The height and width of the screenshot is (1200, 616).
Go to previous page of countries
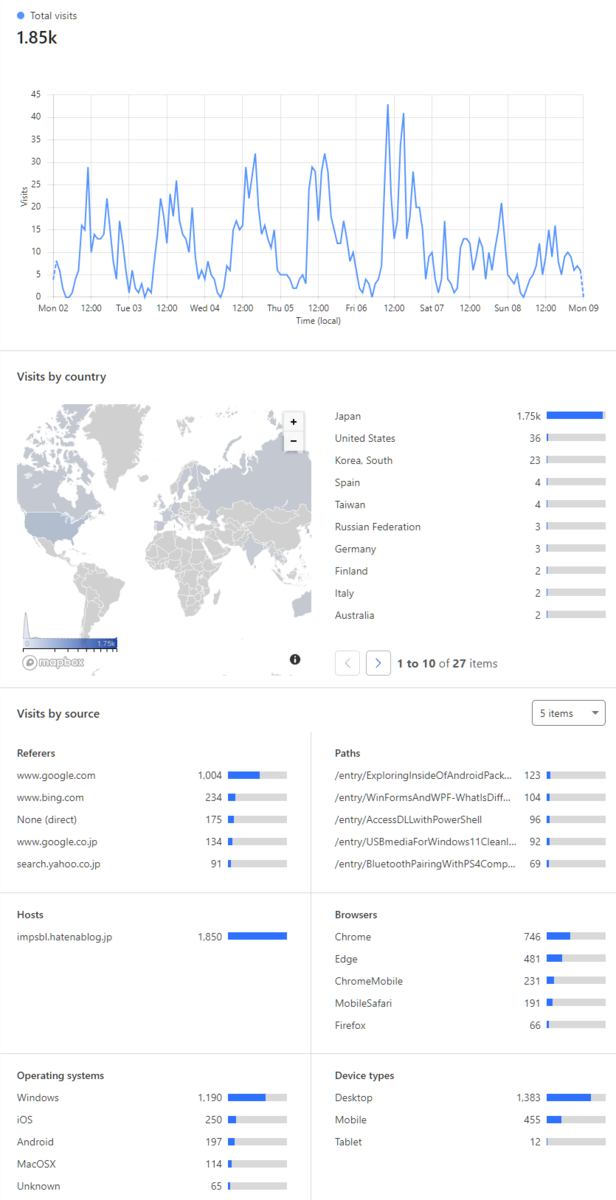(x=347, y=663)
